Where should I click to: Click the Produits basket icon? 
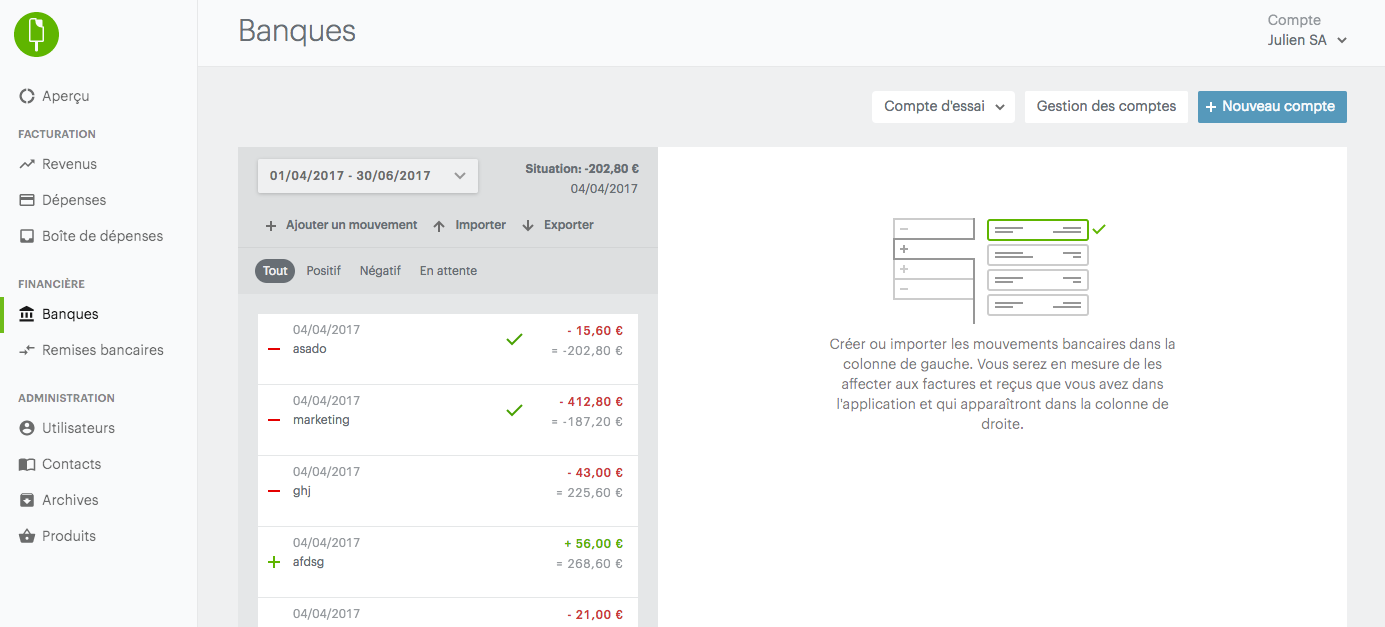pyautogui.click(x=27, y=536)
